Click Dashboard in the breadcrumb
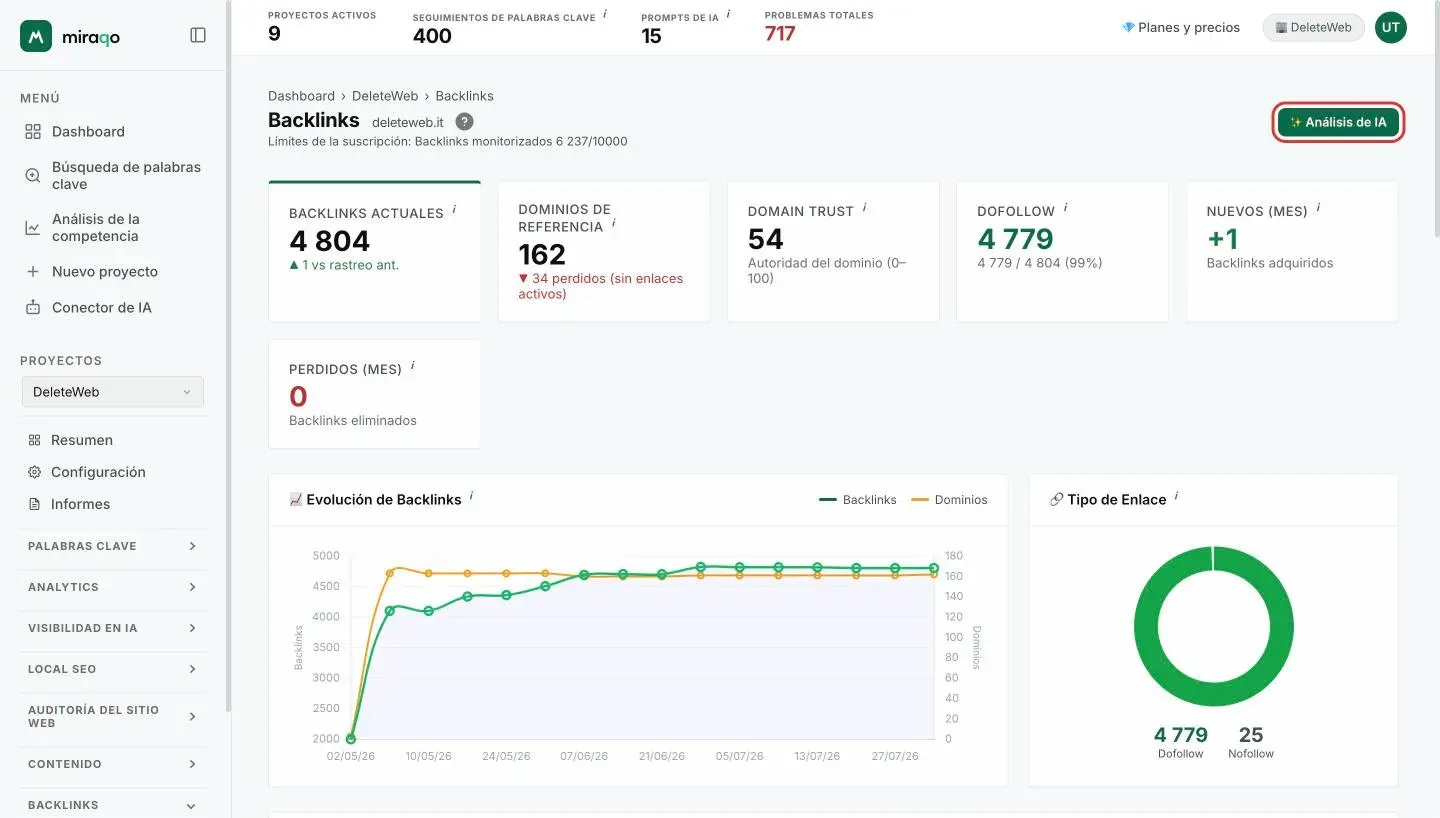Image resolution: width=1440 pixels, height=818 pixels. pos(301,96)
